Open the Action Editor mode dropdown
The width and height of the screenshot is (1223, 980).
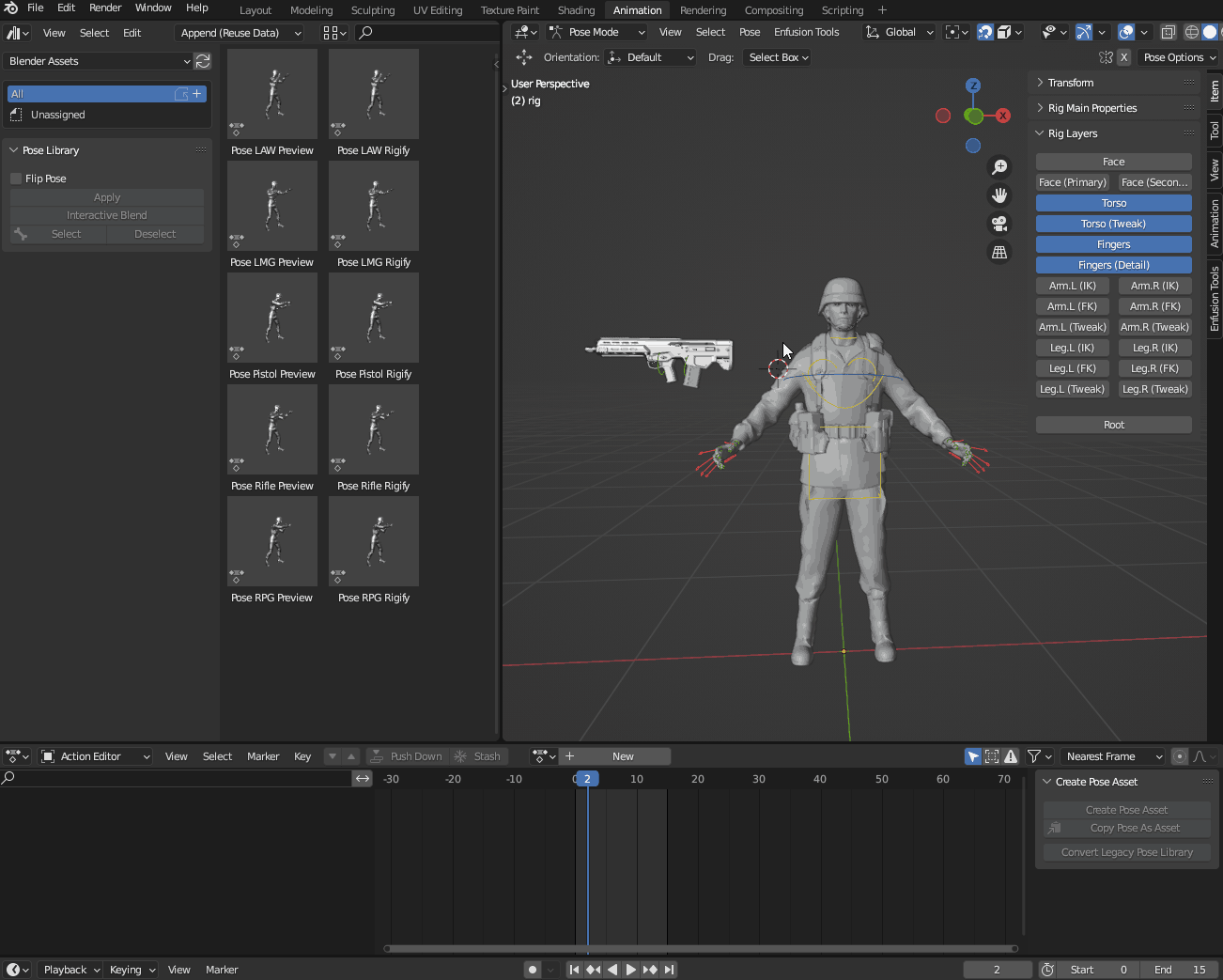[96, 756]
